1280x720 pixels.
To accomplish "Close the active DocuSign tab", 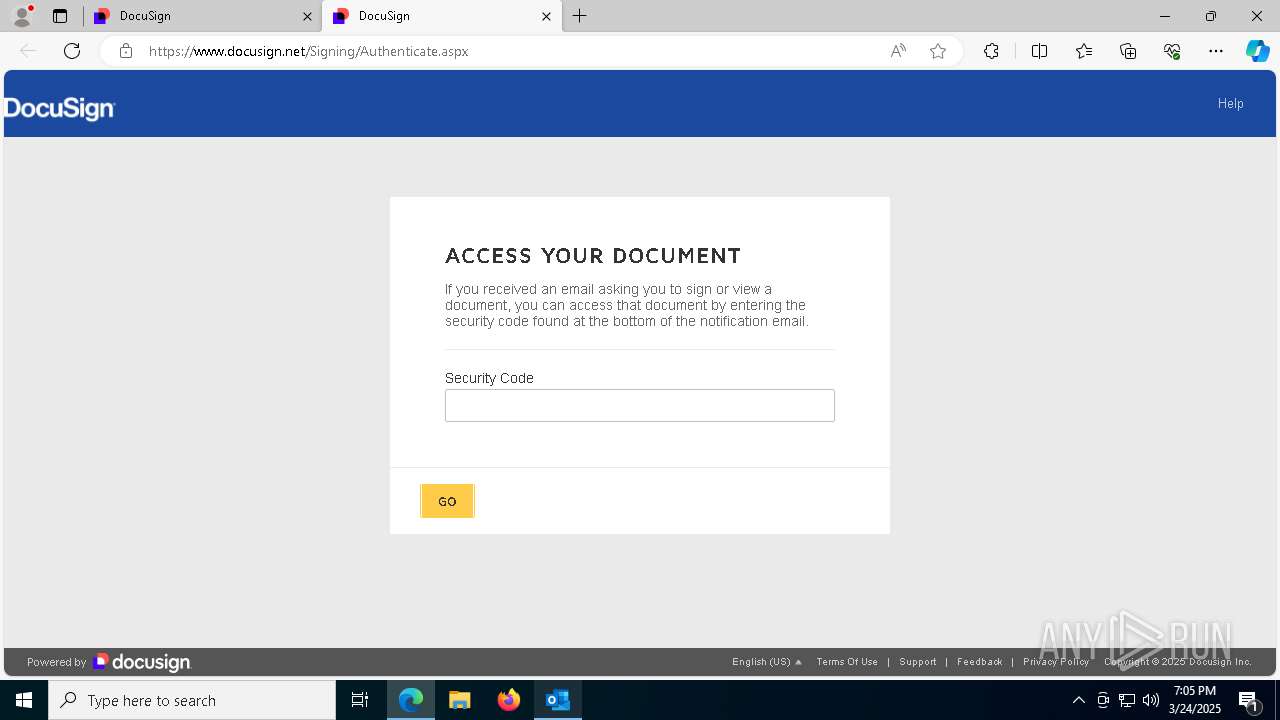I will click(546, 16).
